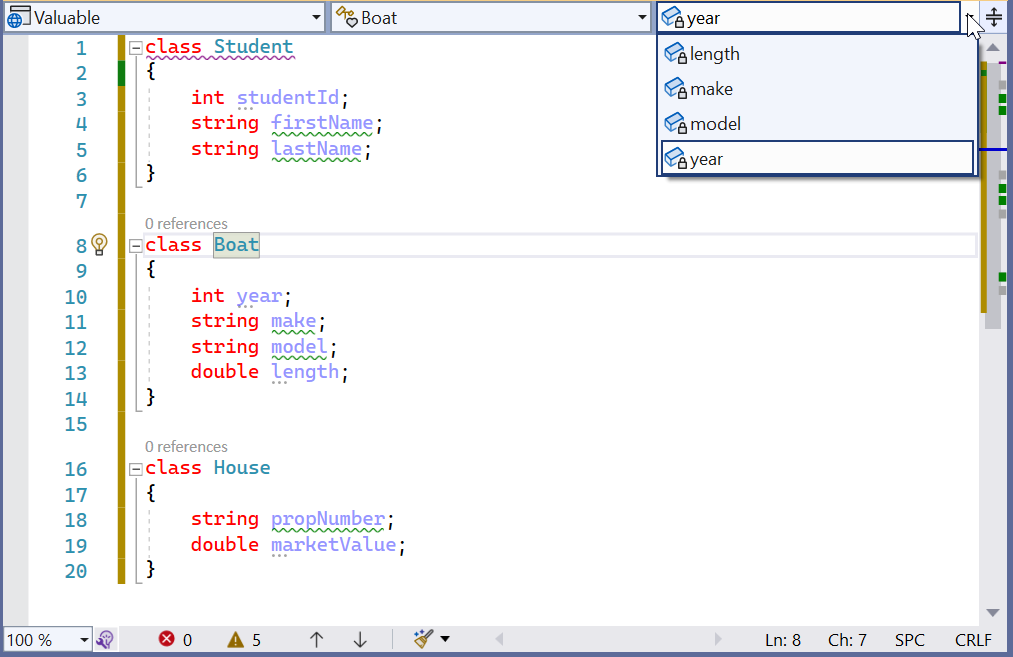1013x657 pixels.
Task: Click the Ln: 8 line indicator
Action: pos(783,640)
